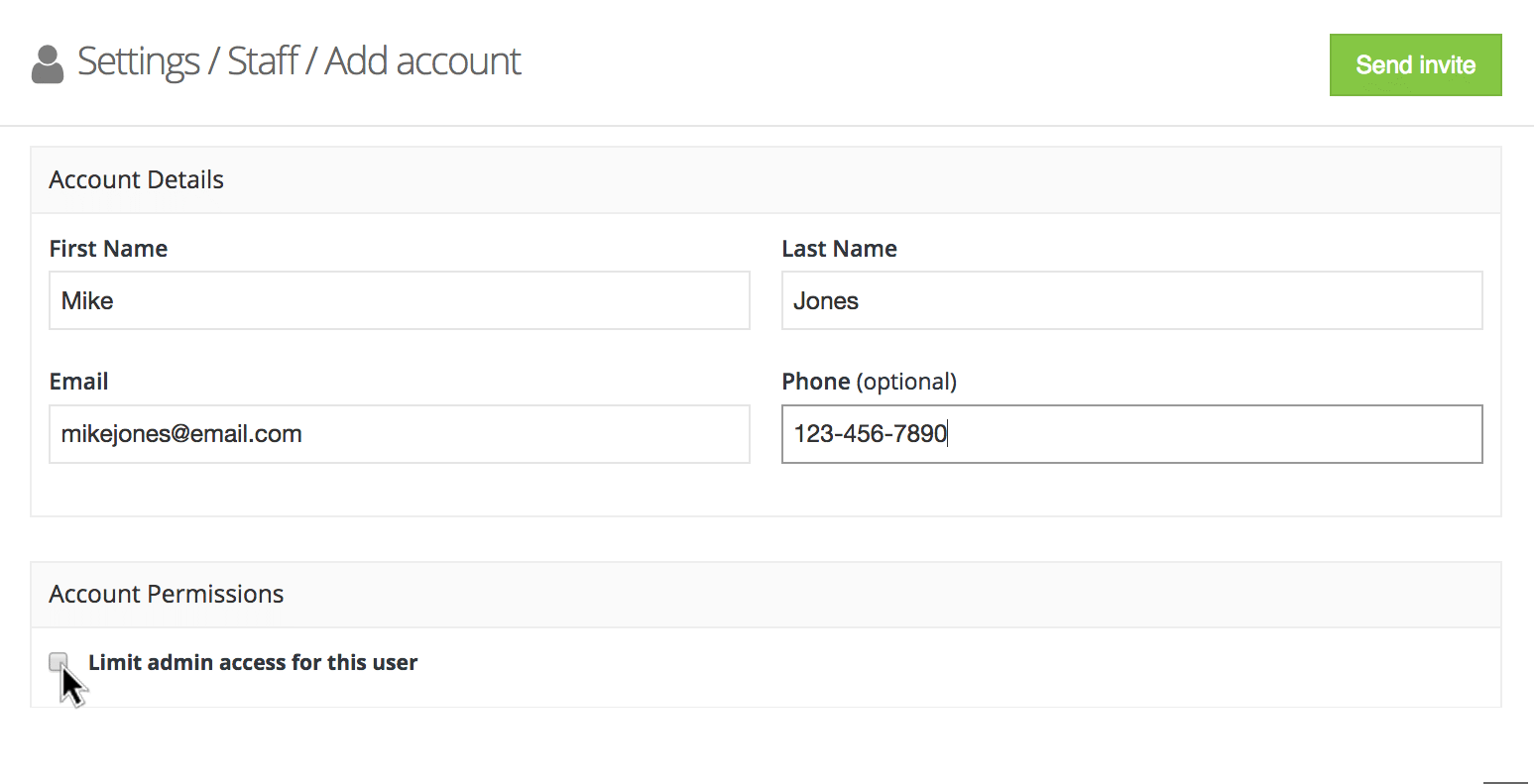Click the bold Phone label word
Screen dimensions: 1534x784
pyautogui.click(x=815, y=382)
